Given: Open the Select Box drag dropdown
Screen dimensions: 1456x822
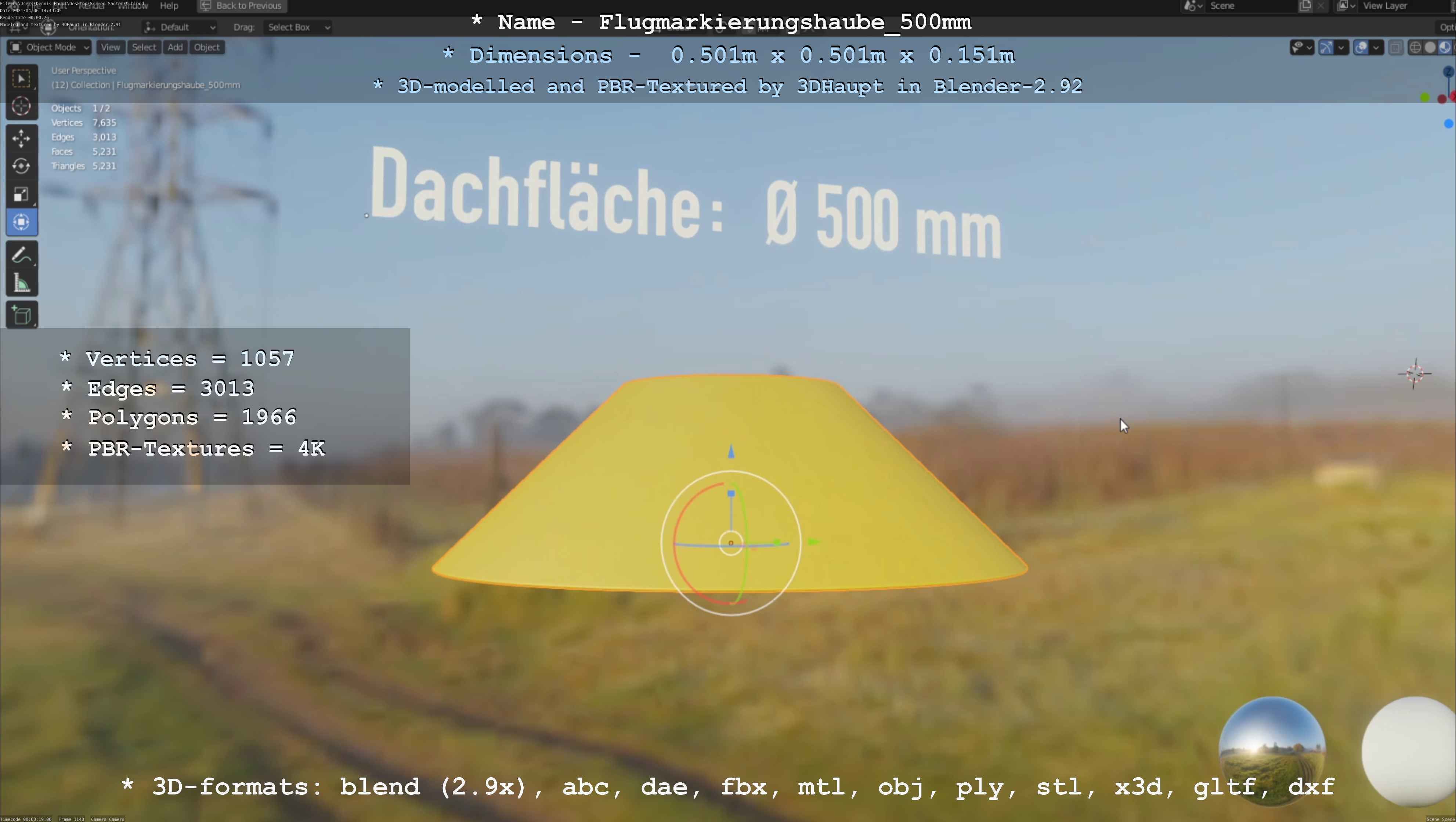Looking at the screenshot, I should point(298,27).
